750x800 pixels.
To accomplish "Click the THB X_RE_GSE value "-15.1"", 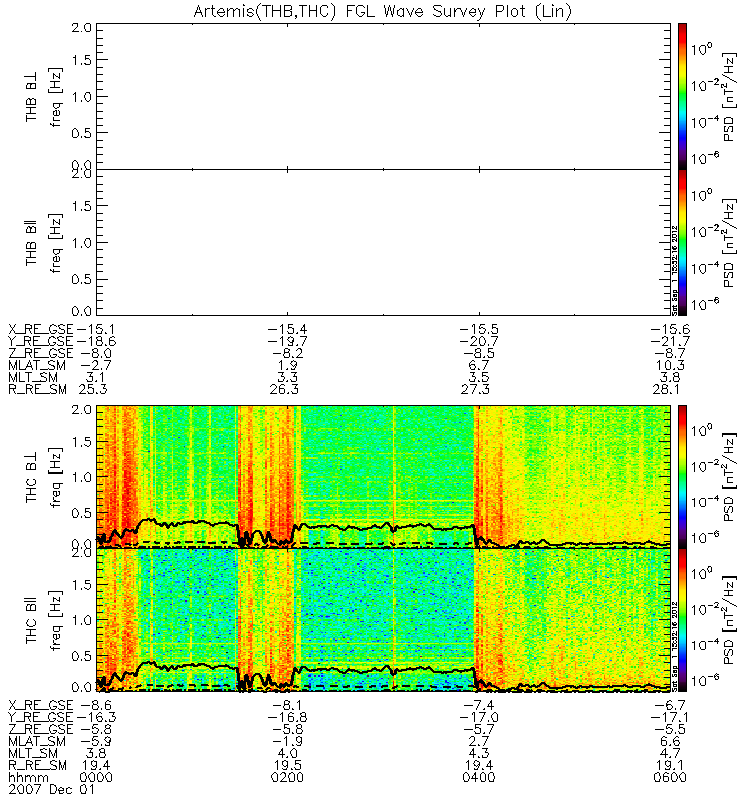I will pos(95,329).
